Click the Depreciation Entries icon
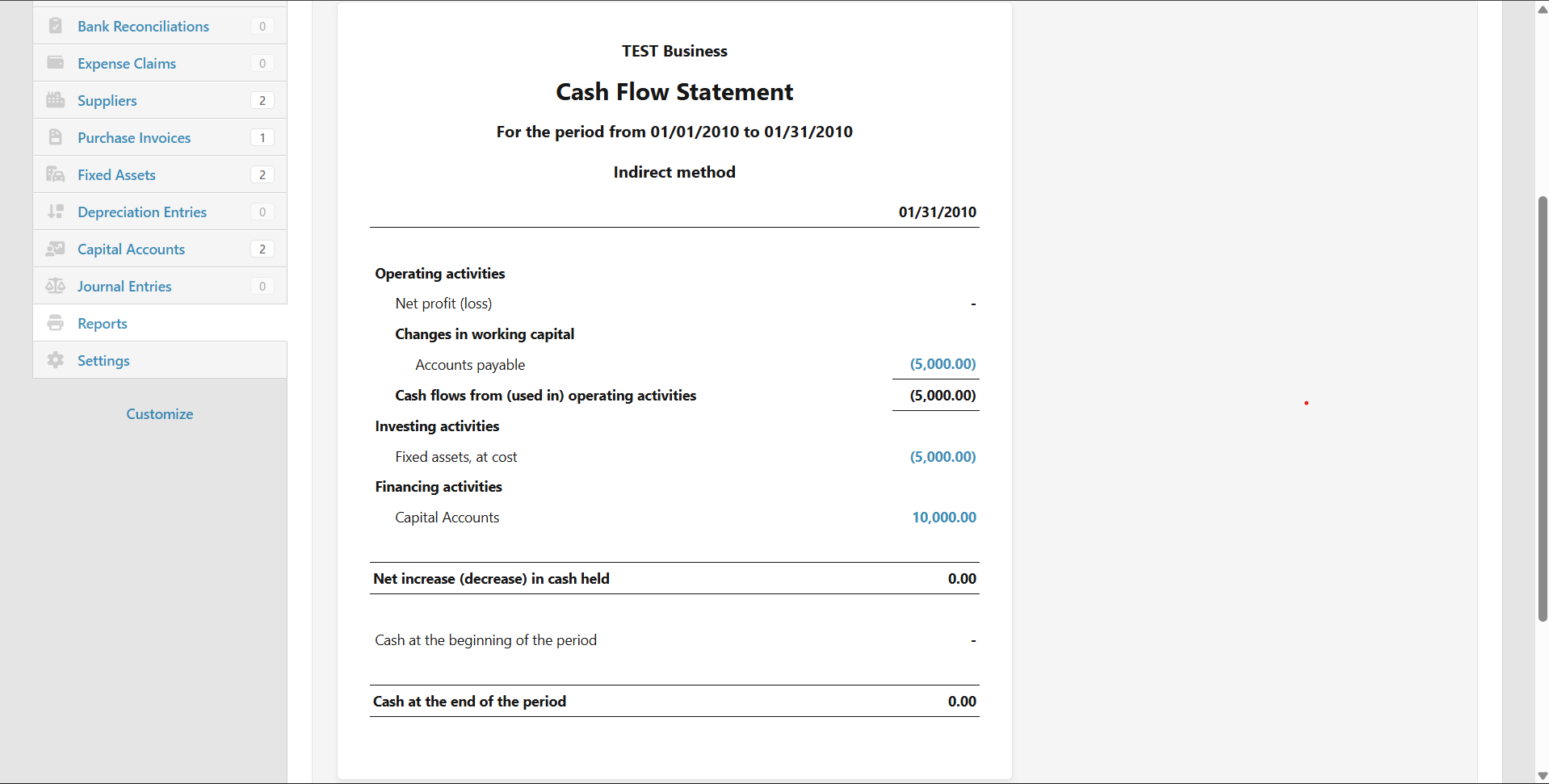 [x=55, y=212]
